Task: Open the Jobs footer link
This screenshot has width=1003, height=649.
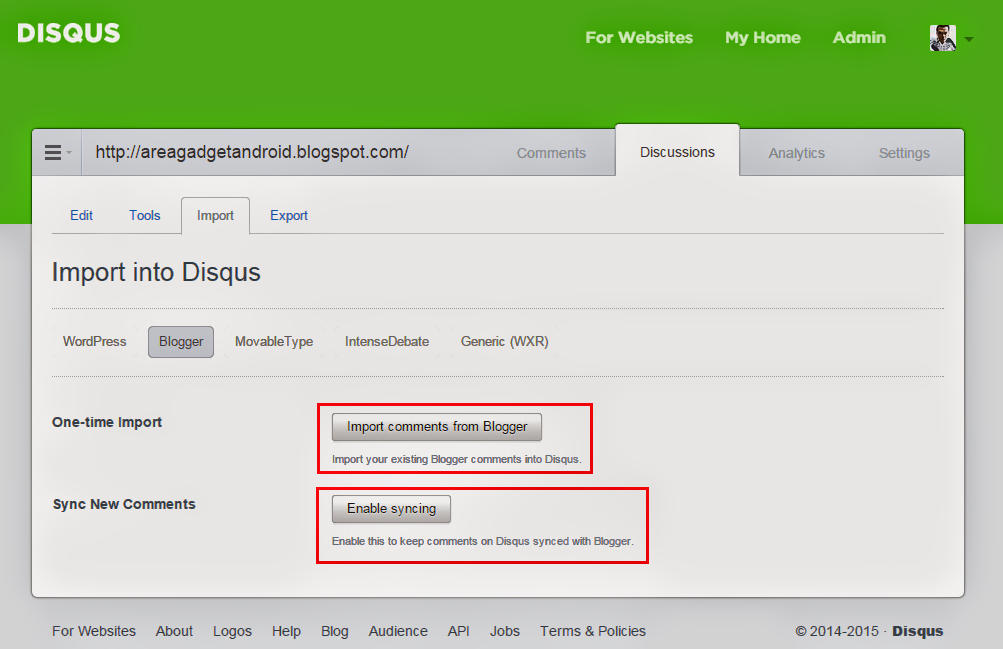Action: point(505,631)
